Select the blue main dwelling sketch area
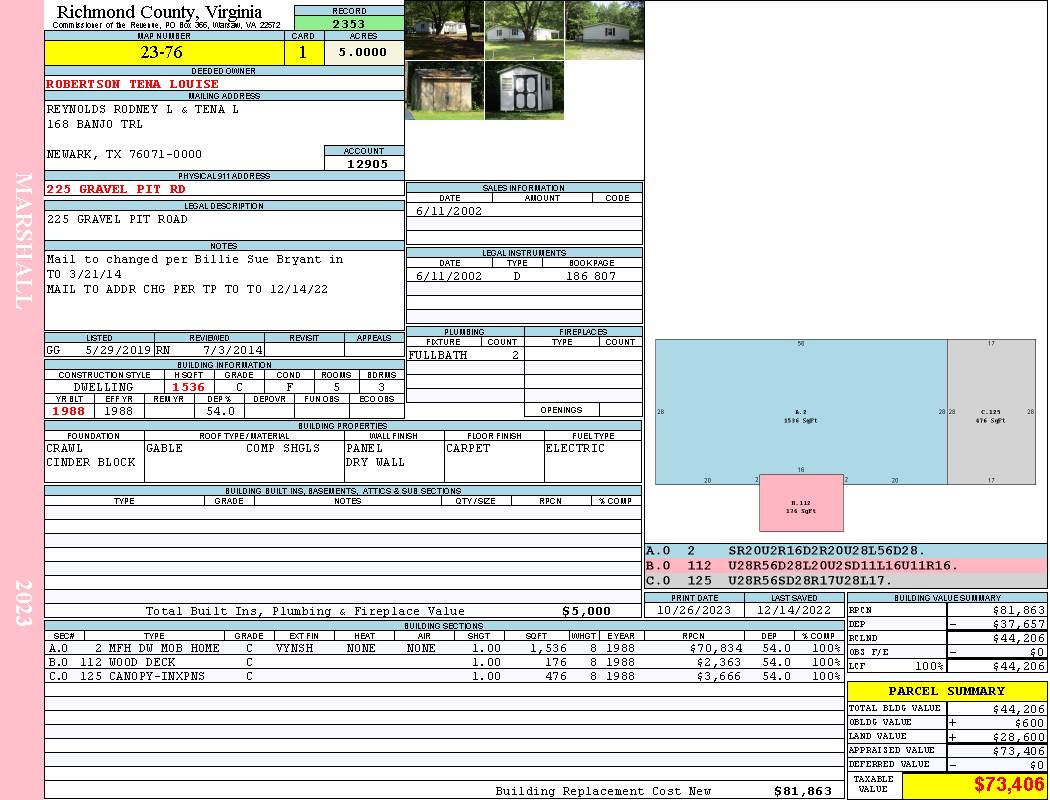Image resolution: width=1050 pixels, height=800 pixels. (x=800, y=411)
